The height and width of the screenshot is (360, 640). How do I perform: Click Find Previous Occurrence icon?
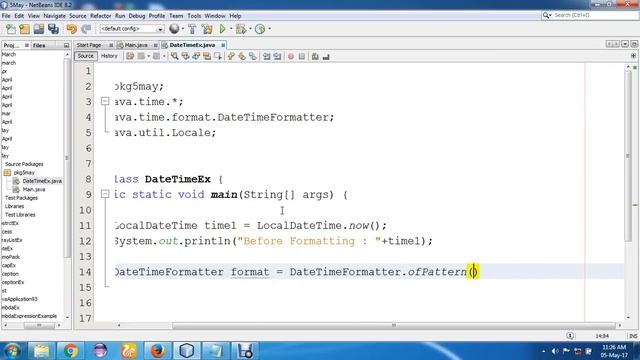click(185, 56)
